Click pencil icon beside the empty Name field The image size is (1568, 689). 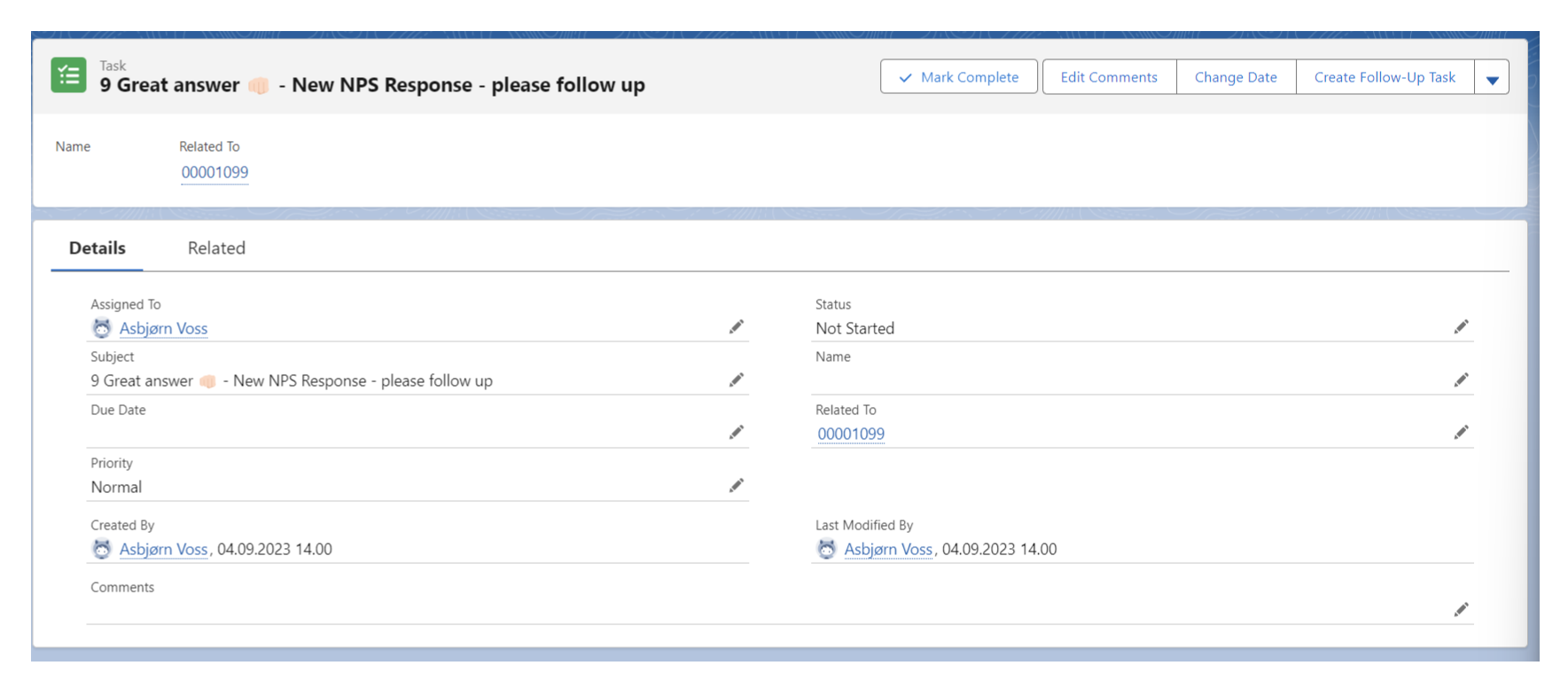(x=1461, y=380)
